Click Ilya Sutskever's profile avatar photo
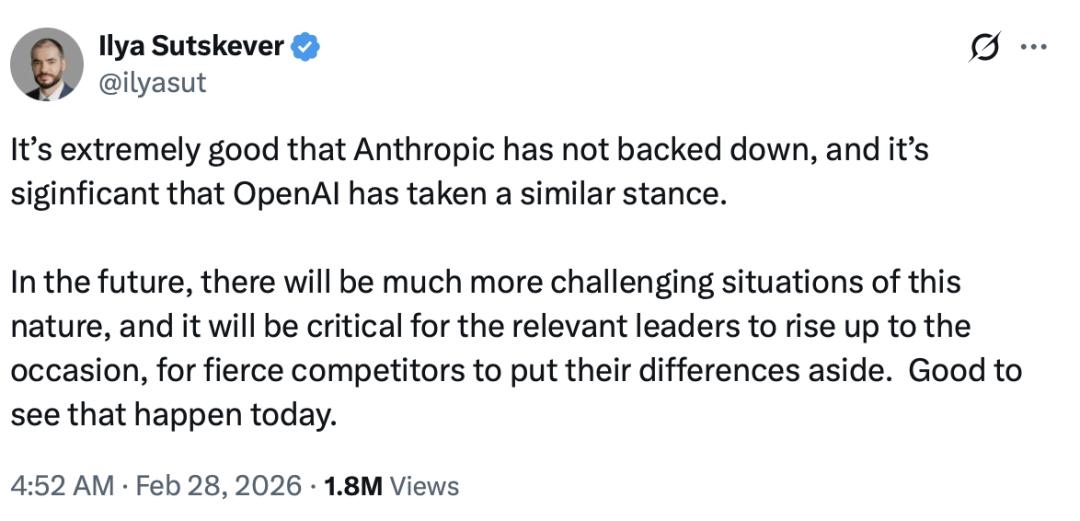This screenshot has height=521, width=1080. pos(46,64)
